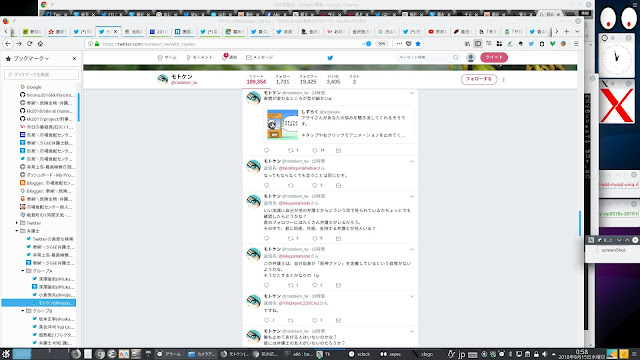The width and height of the screenshot is (640, 360).
Task: Retweet the @kikuyamanoki followers tweet
Action: click(291, 238)
